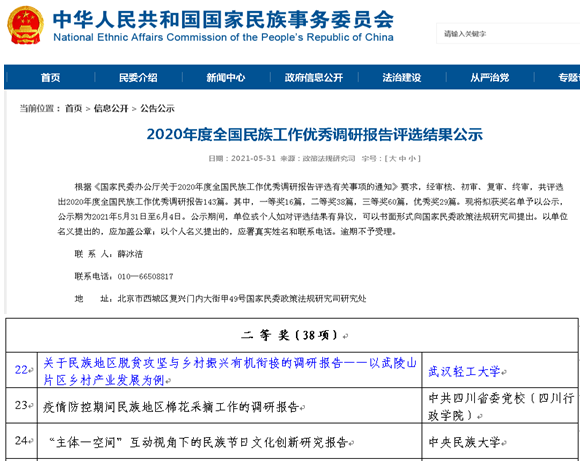The image size is (583, 461).
Task: Click 信息公开 breadcrumb link
Action: [x=111, y=109]
